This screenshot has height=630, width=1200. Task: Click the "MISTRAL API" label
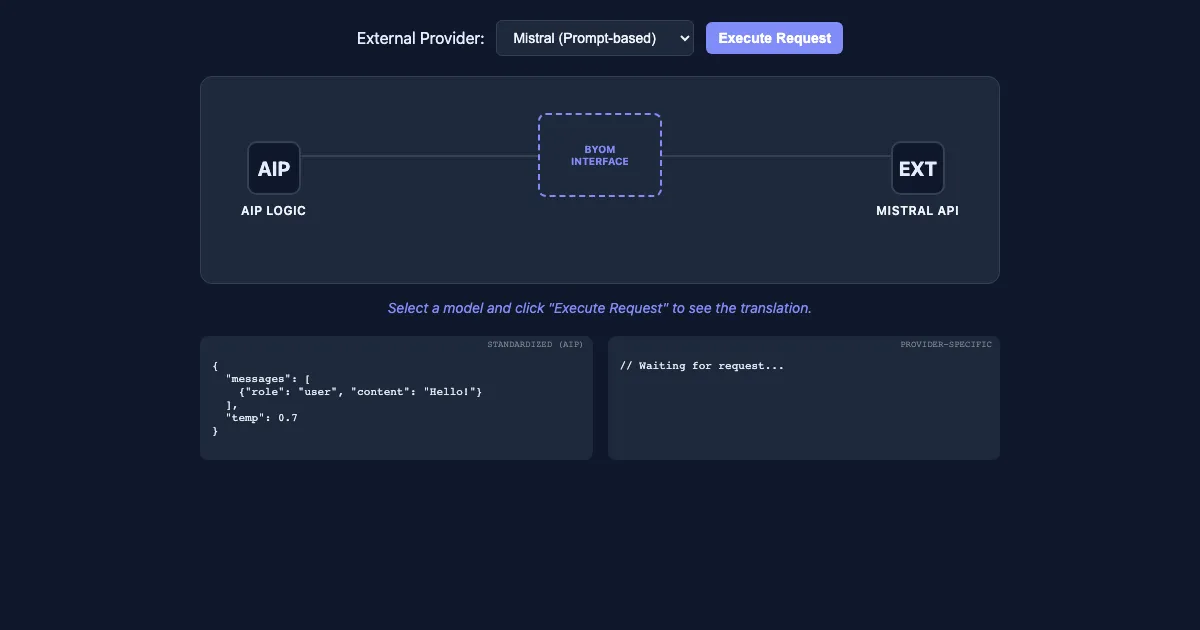pyautogui.click(x=918, y=211)
